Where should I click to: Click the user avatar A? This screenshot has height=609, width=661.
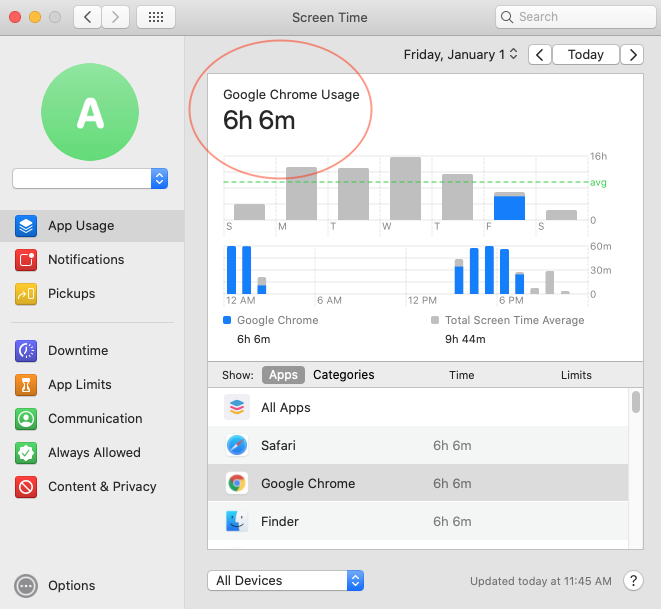90,112
